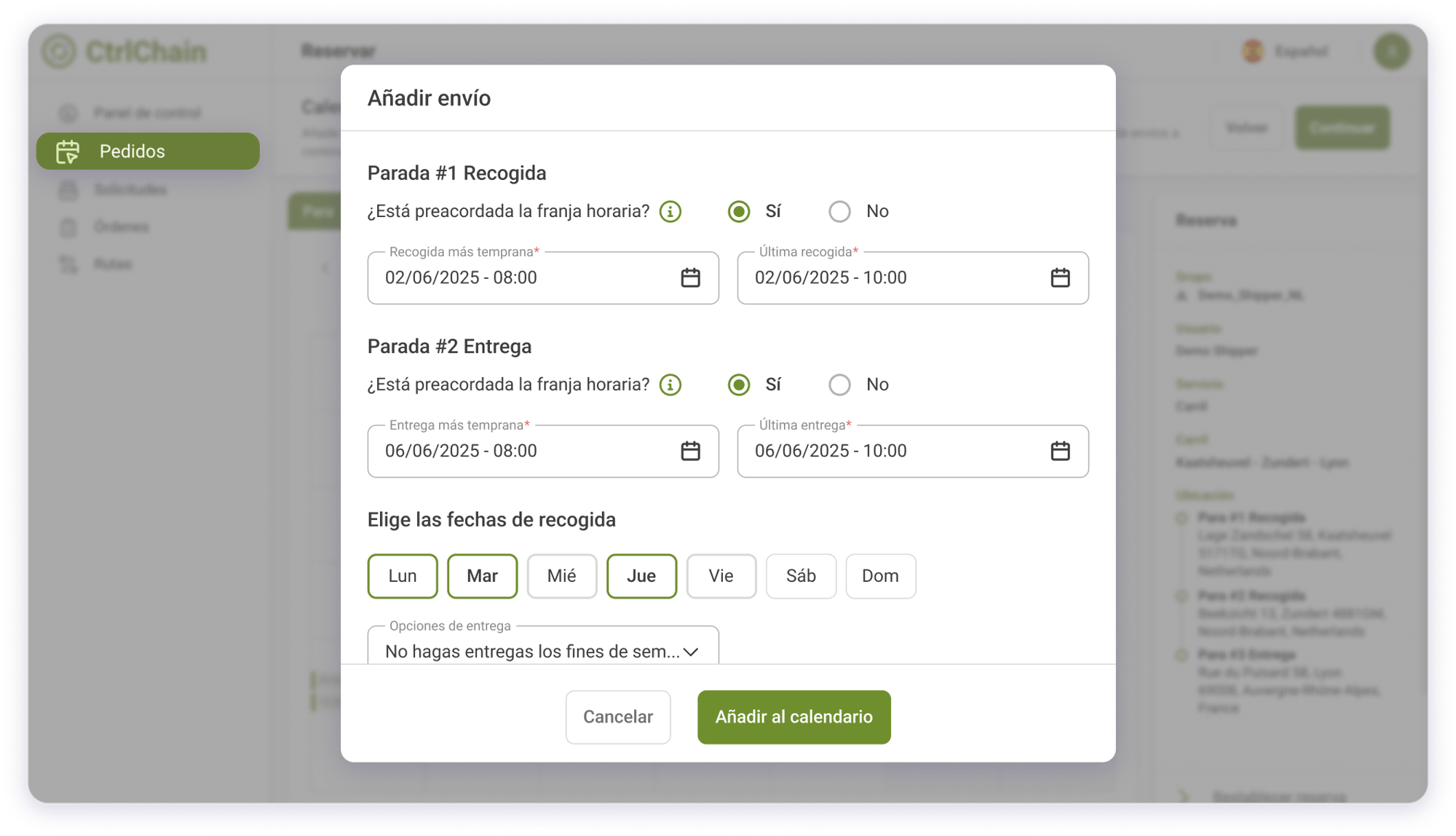Click the Recogida más temprana date field
Screen dimensions: 1456x836
point(543,277)
